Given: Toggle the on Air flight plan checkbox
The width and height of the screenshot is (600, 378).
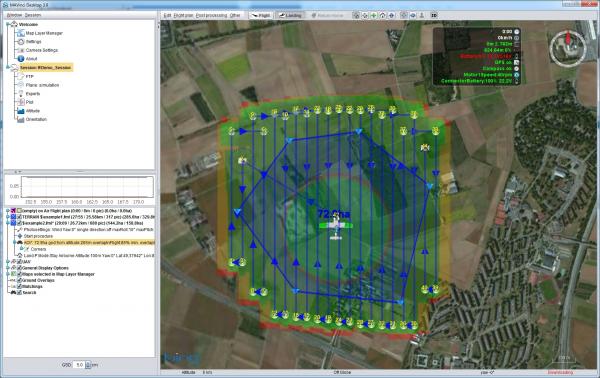Looking at the screenshot, I should (19, 210).
